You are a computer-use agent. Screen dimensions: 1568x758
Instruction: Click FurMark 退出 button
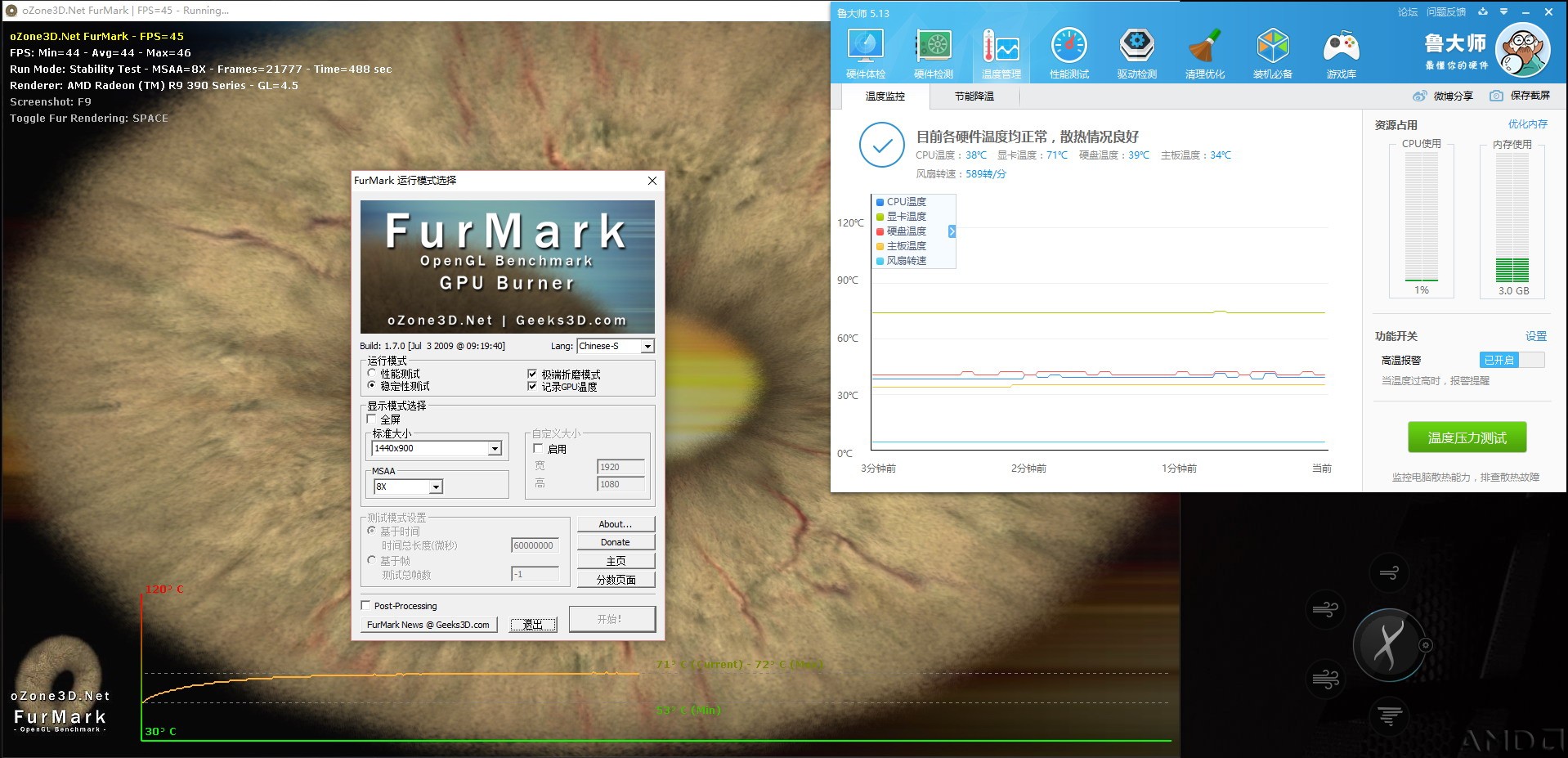[533, 625]
